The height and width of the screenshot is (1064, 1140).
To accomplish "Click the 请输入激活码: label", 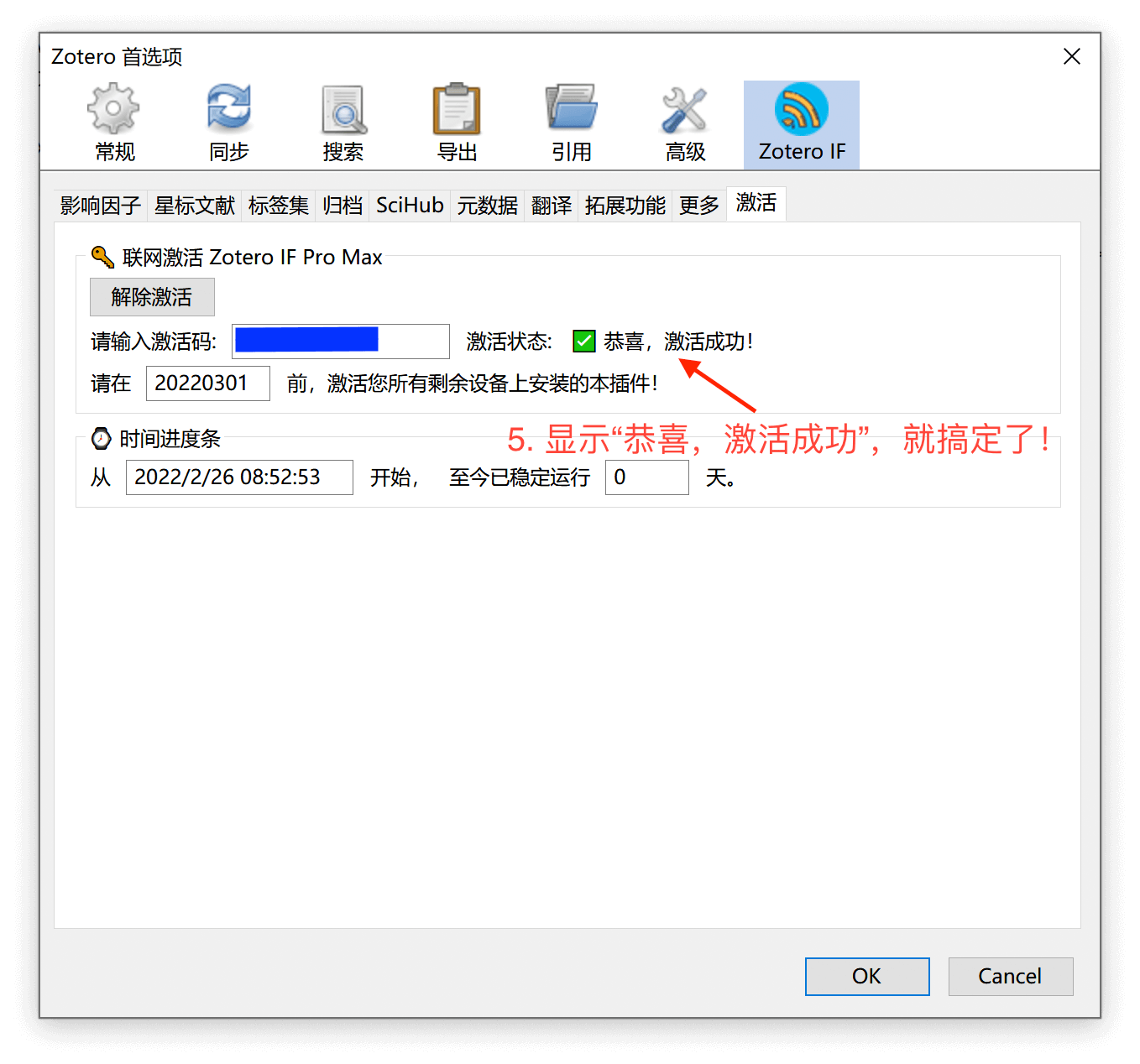I will pos(154,342).
